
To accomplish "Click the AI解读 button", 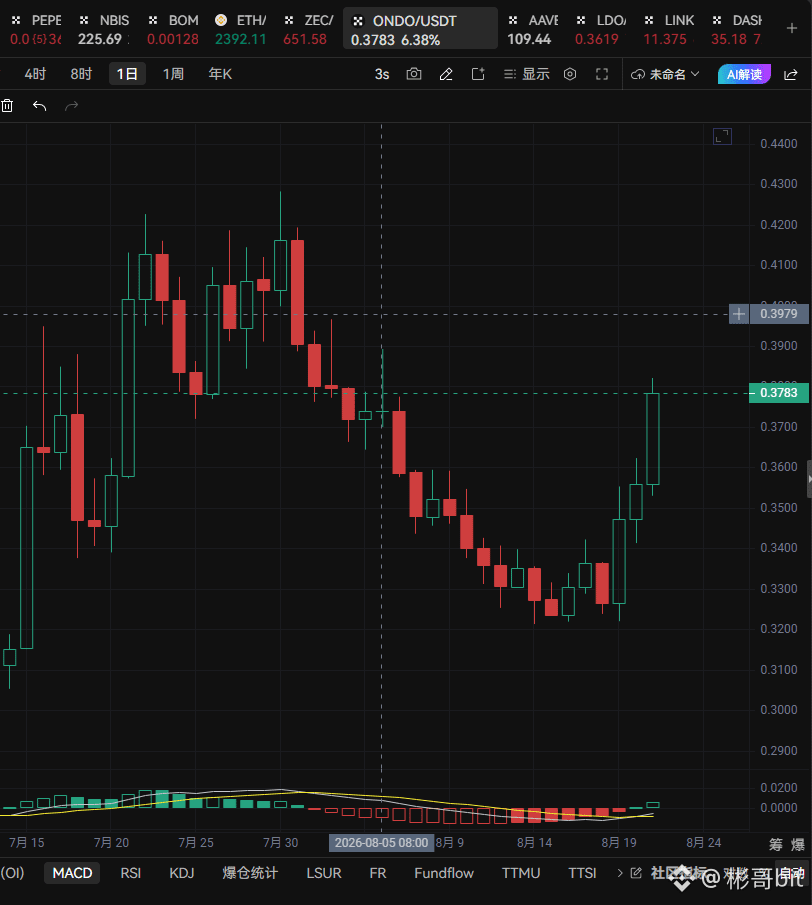I will pyautogui.click(x=744, y=74).
